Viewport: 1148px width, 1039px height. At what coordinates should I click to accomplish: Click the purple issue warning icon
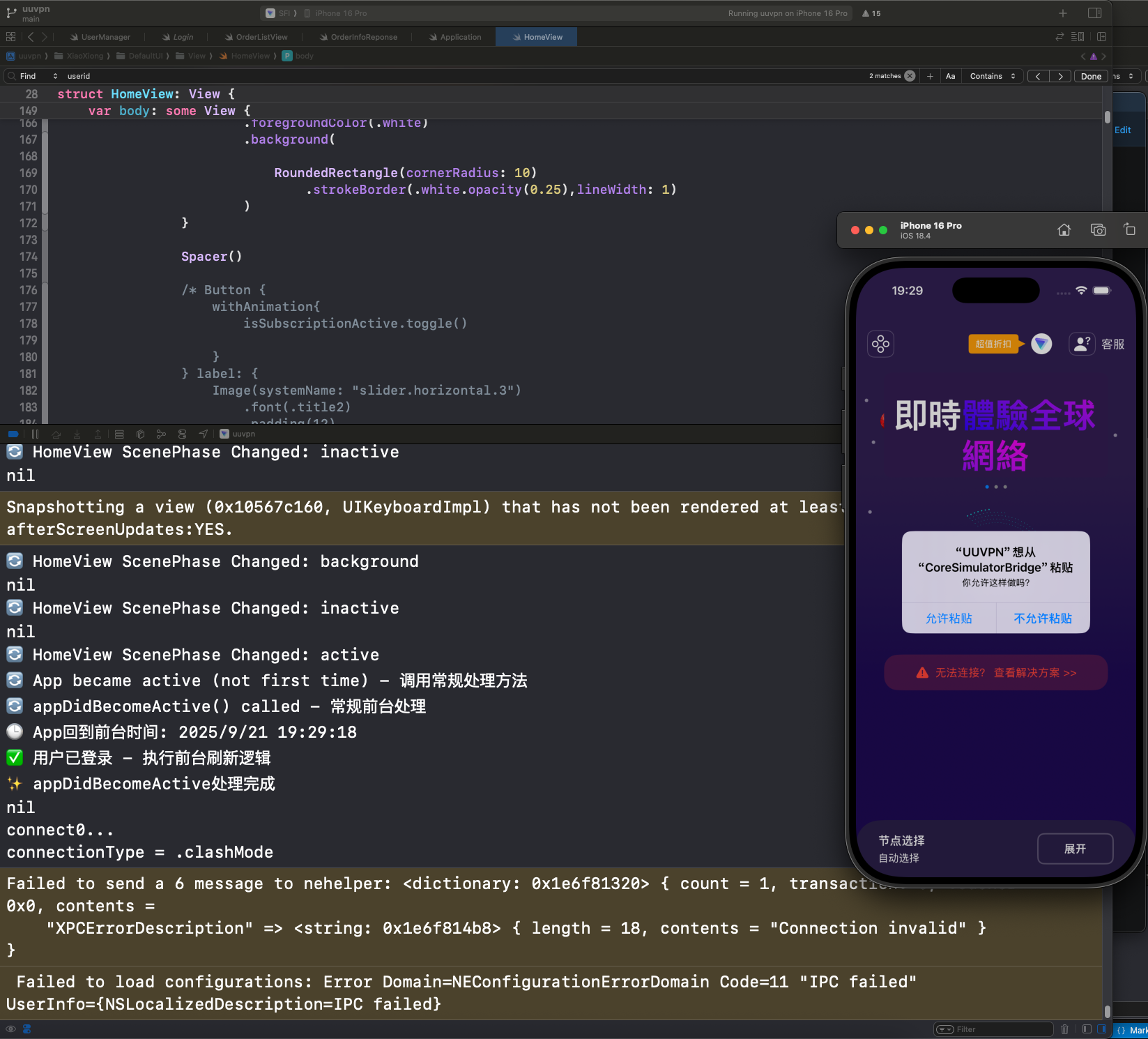[1094, 56]
